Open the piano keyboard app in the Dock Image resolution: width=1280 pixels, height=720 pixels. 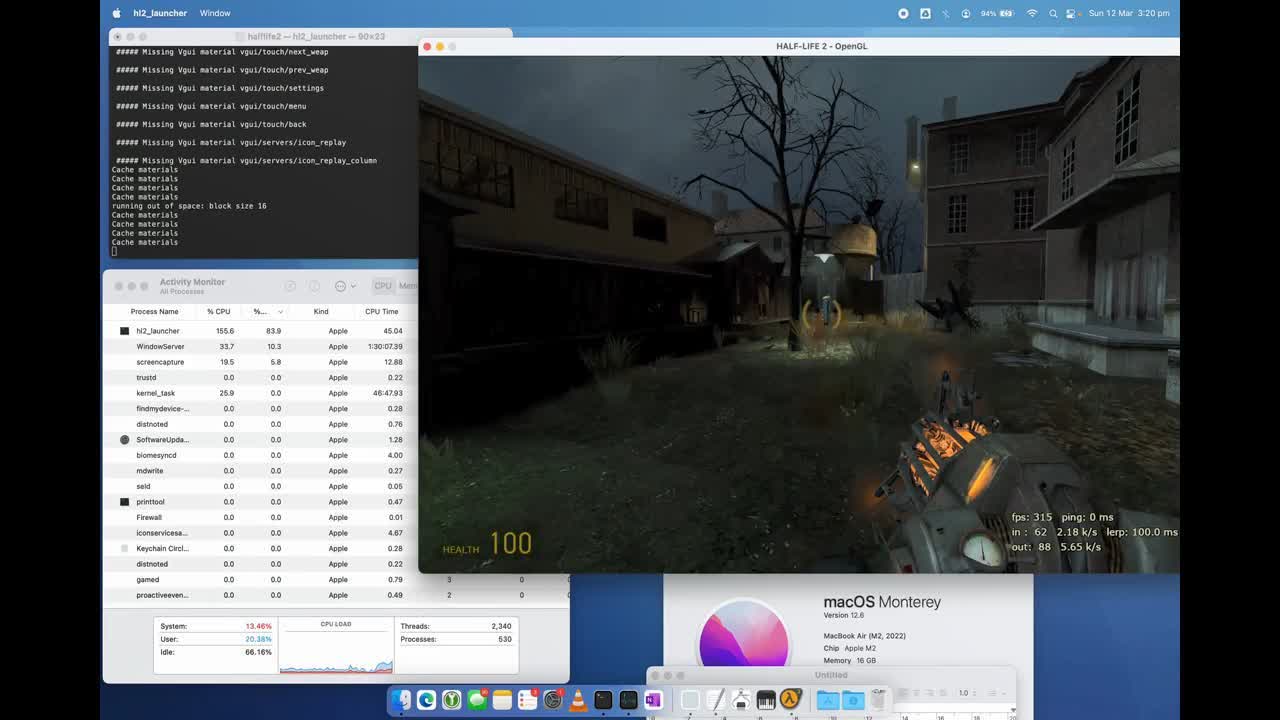(x=766, y=700)
